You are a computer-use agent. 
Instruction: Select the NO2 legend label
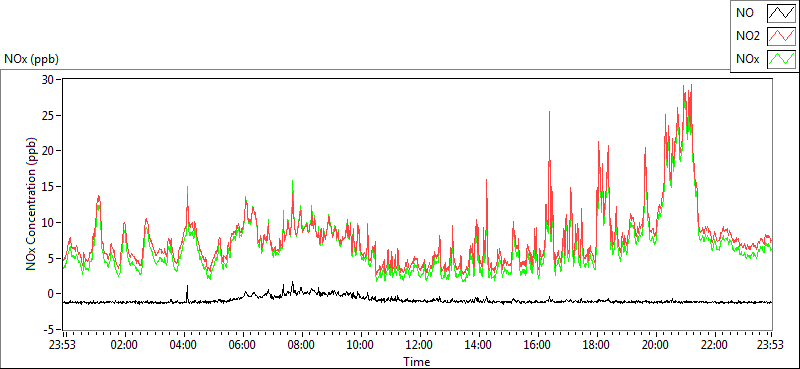(748, 37)
